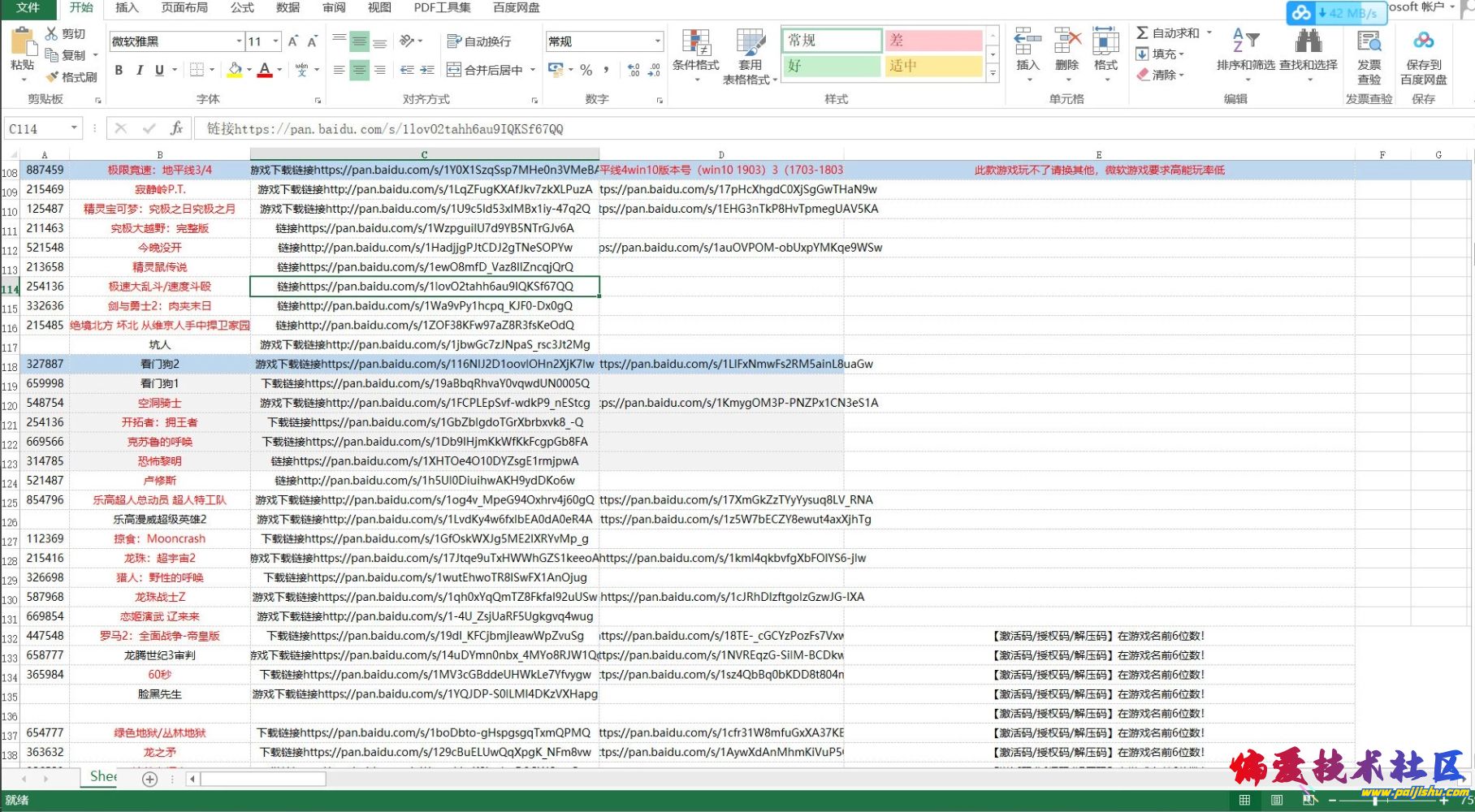Switch to the 页面布局 tab
Viewport: 1475px width, 812px height.
pyautogui.click(x=184, y=8)
